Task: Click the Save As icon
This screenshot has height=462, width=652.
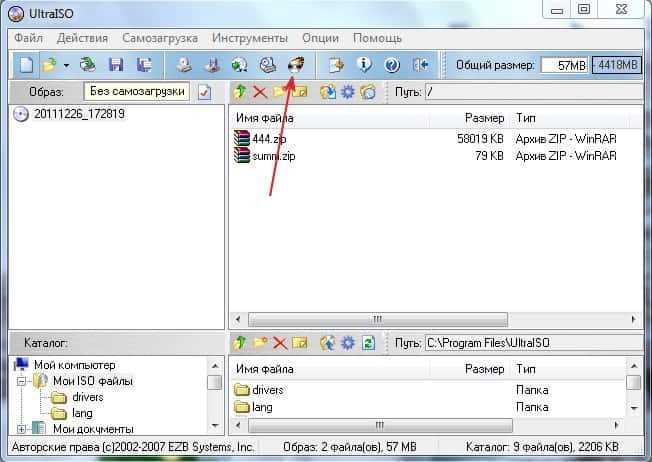Action: 144,65
